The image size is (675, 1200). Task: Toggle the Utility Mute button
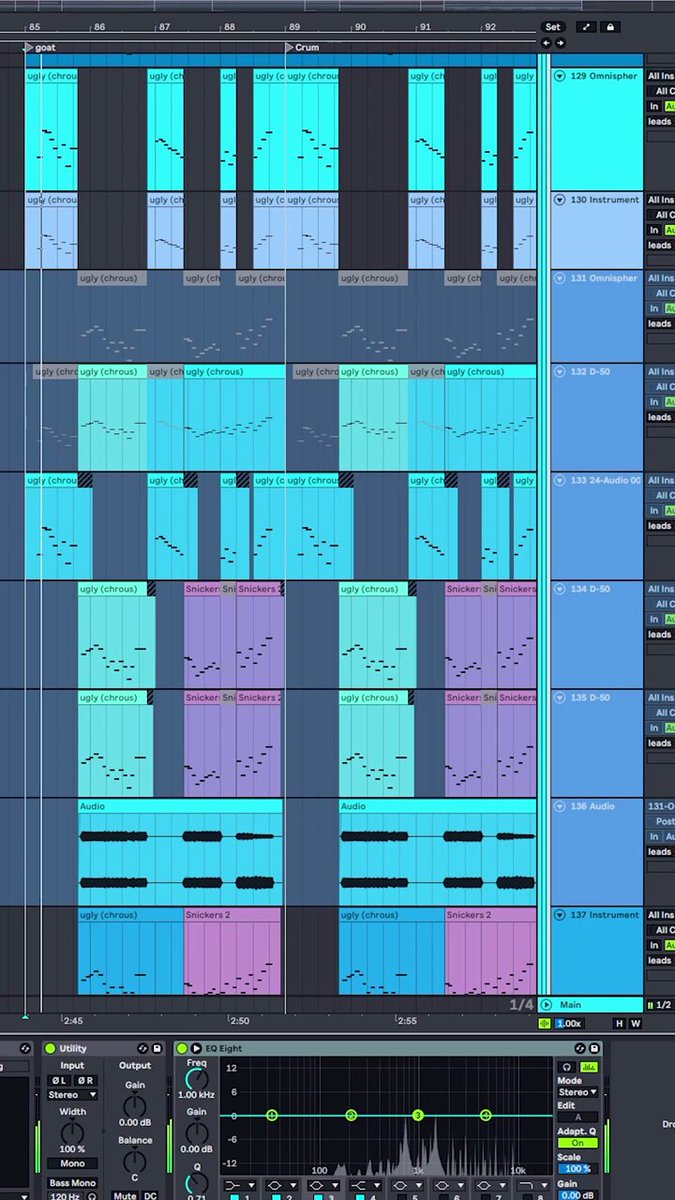(125, 1195)
